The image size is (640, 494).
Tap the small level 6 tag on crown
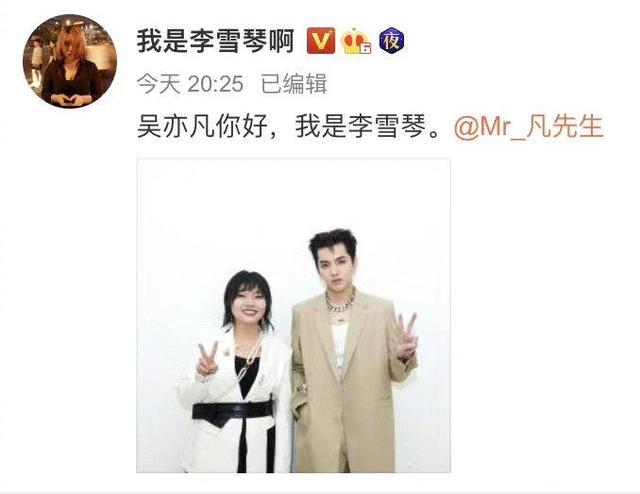click(x=366, y=49)
